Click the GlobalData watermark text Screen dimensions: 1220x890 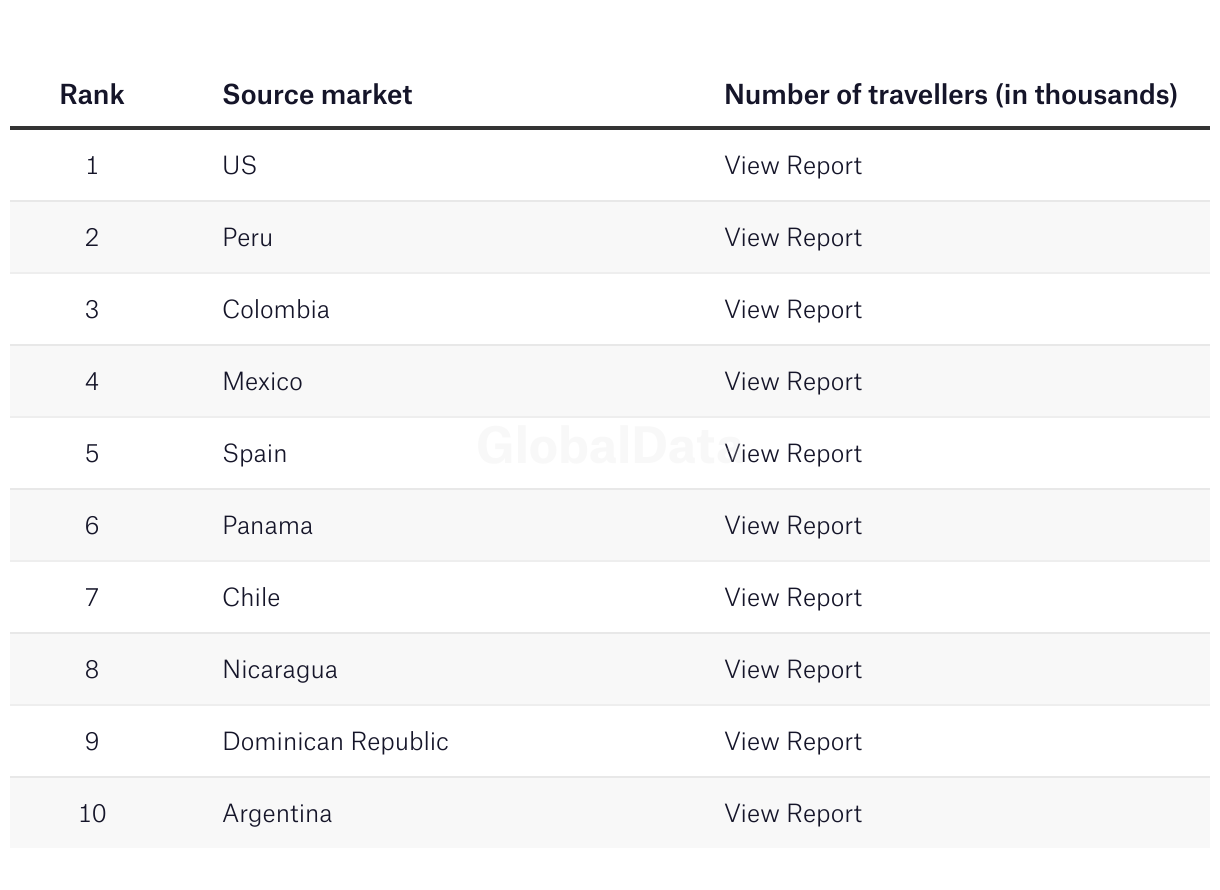[606, 445]
